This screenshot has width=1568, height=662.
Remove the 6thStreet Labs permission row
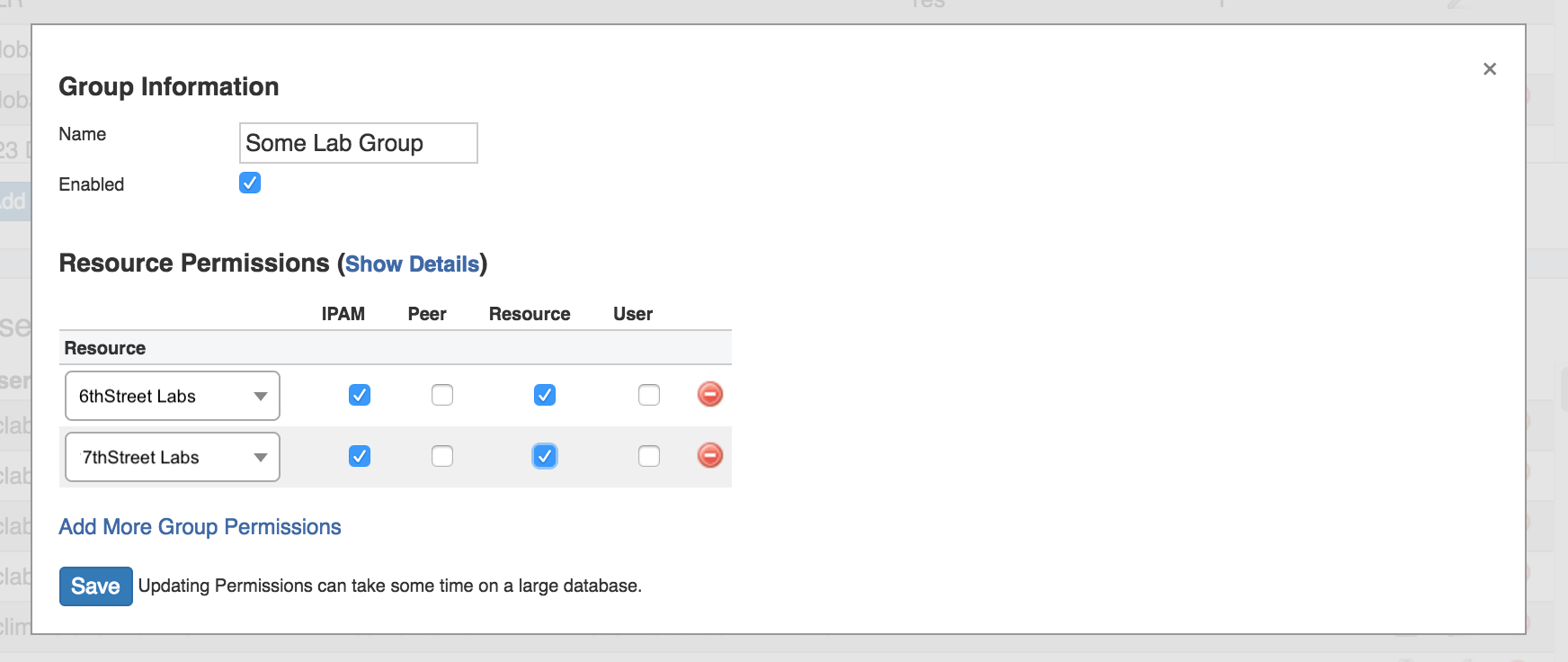click(x=709, y=394)
